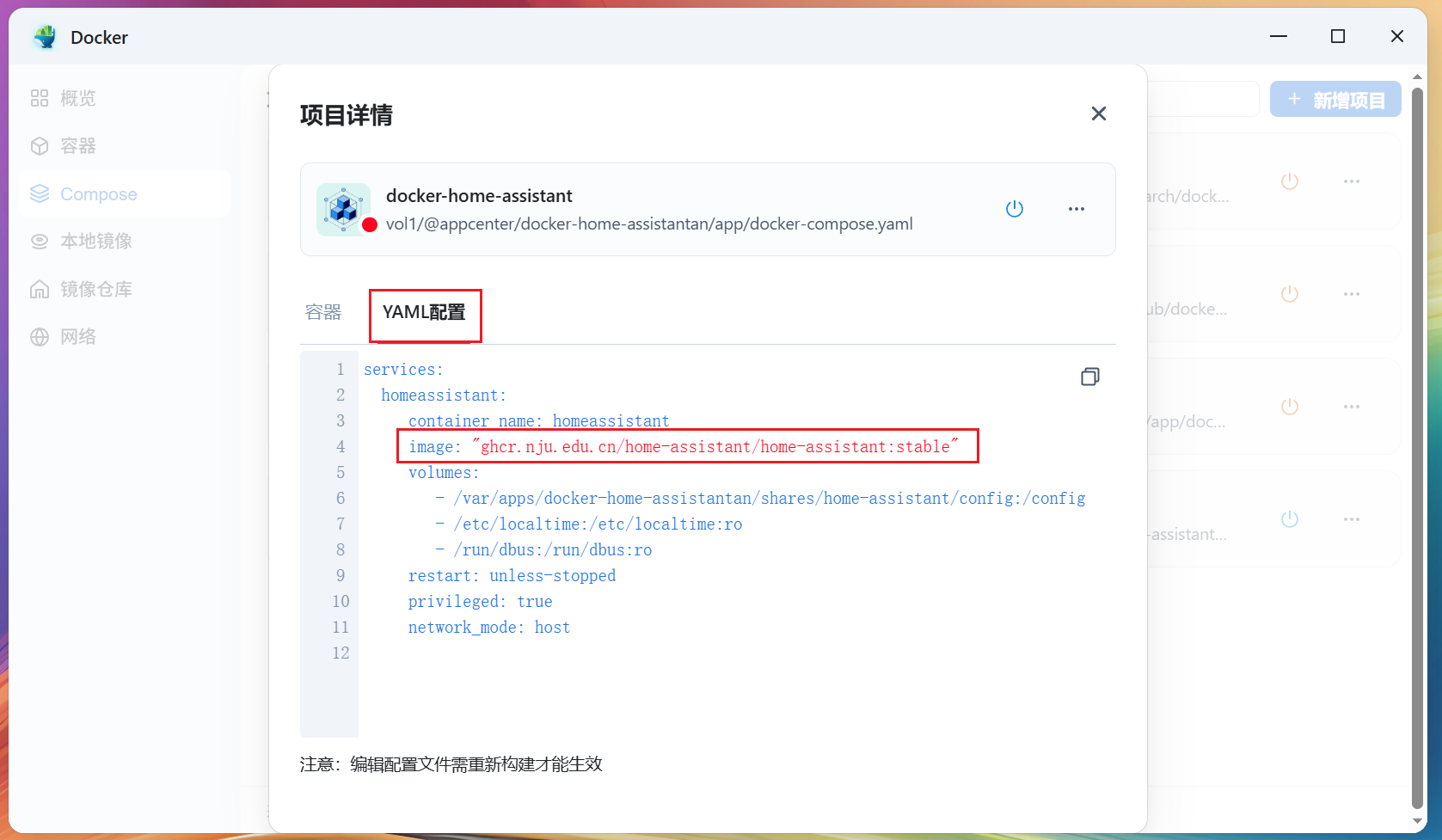Viewport: 1442px width, 840px height.
Task: Expand more options for the third project row
Action: pos(1351,407)
